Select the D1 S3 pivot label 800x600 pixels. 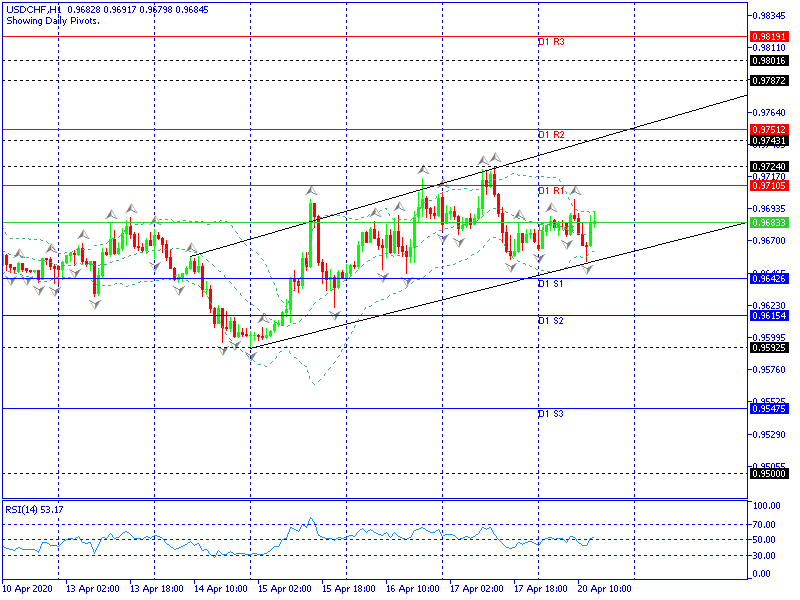click(551, 413)
